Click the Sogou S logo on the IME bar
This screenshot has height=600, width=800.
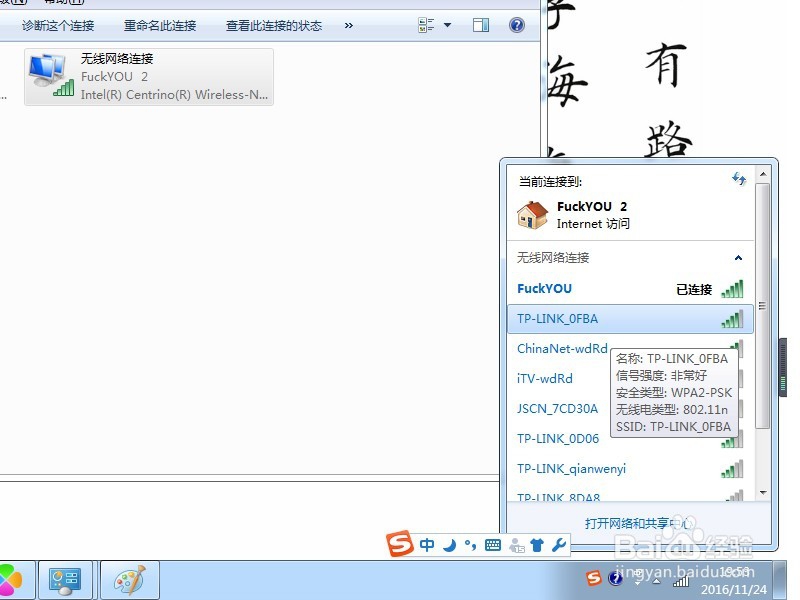click(x=400, y=543)
